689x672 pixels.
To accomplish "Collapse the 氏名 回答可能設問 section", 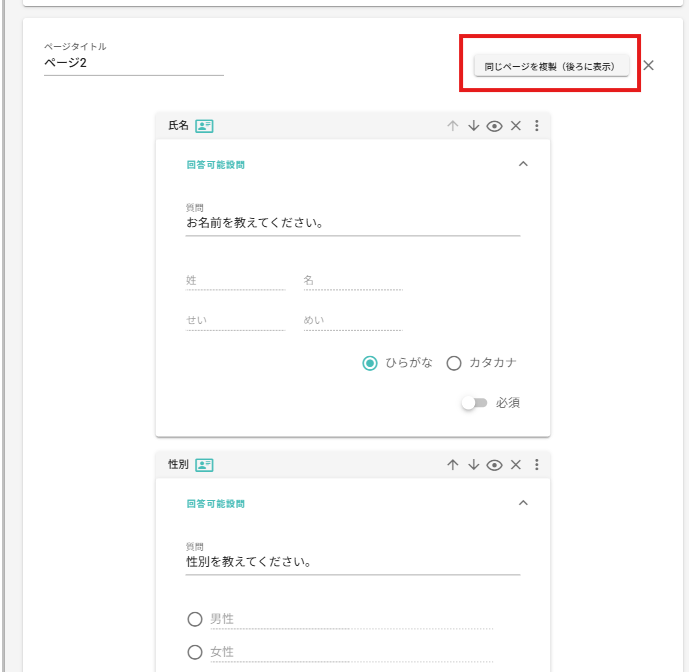I will pos(522,165).
